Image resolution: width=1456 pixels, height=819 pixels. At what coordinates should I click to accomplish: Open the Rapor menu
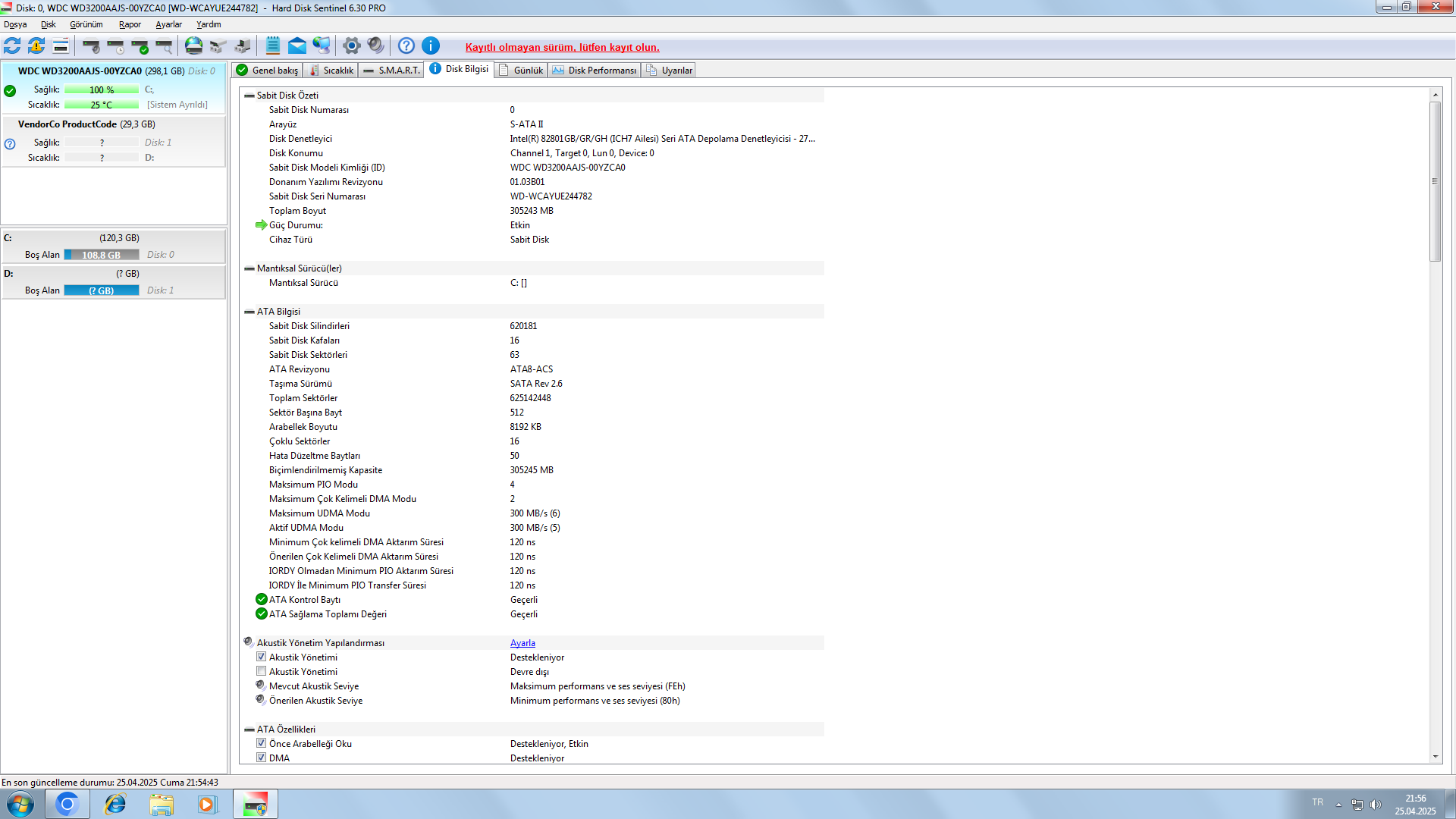[130, 24]
